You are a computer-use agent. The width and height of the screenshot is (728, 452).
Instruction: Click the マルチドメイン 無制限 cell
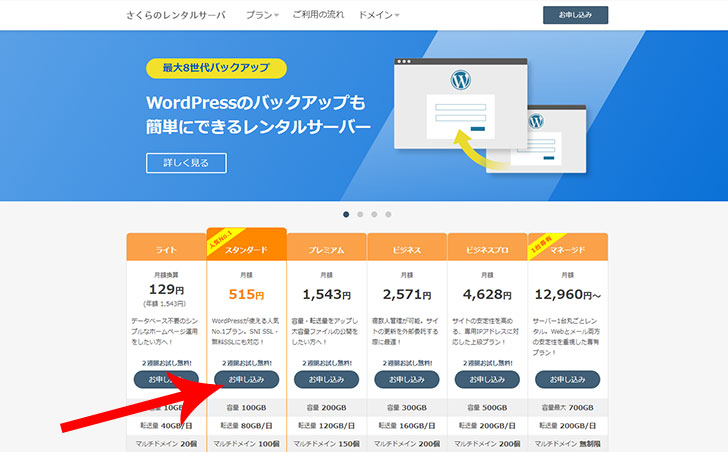tap(567, 444)
